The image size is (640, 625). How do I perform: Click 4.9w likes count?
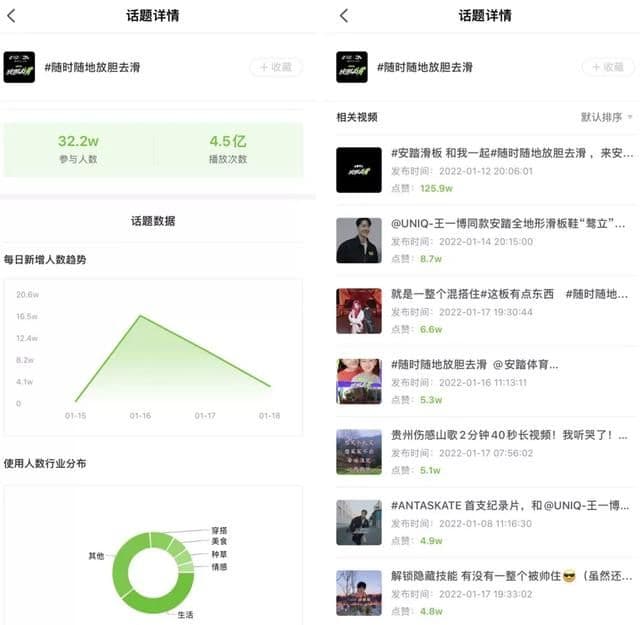(431, 541)
